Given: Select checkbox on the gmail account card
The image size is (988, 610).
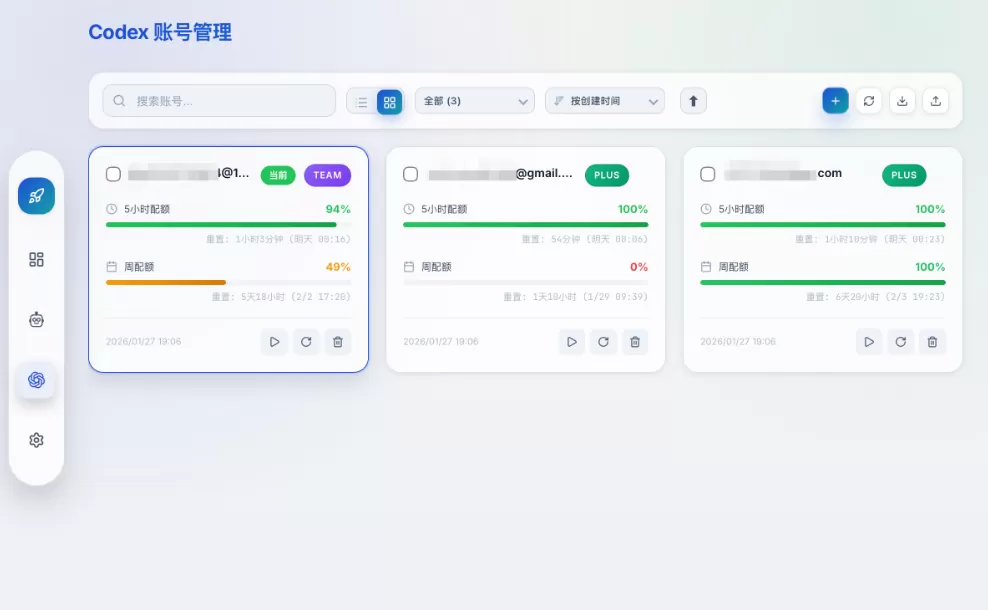Looking at the screenshot, I should 410,174.
